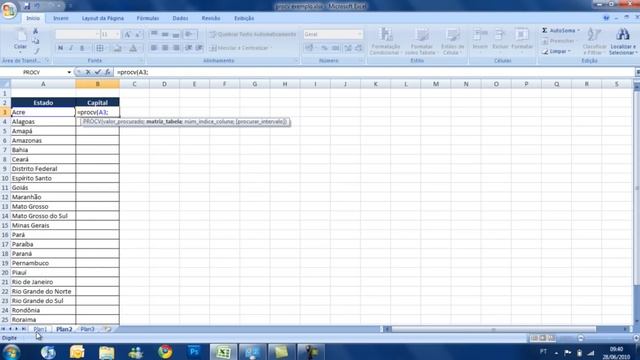Toggle bottom vertical alignment
The image size is (640, 360).
pyautogui.click(x=176, y=34)
